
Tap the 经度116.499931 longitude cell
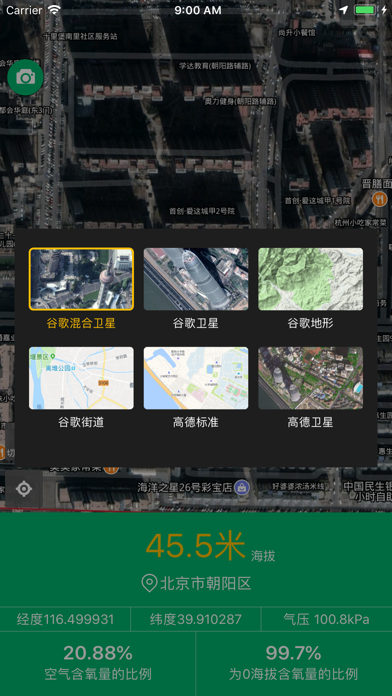coord(65,619)
